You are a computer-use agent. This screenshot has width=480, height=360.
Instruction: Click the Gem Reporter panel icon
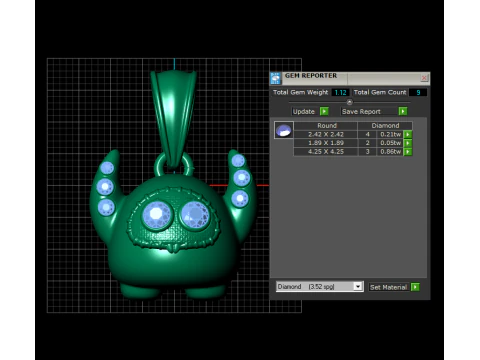pyautogui.click(x=275, y=78)
